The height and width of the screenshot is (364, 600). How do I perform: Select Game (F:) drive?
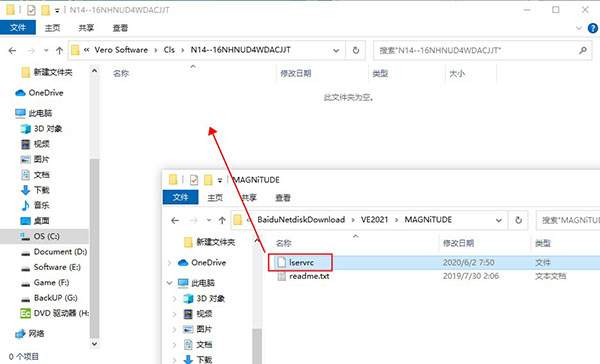coord(45,282)
